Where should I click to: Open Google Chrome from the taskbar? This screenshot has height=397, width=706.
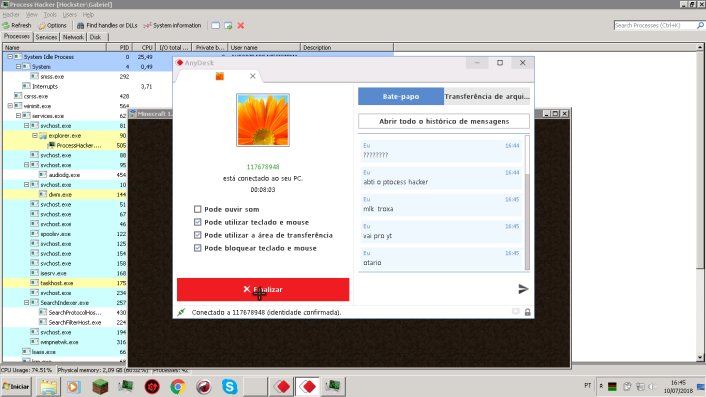[178, 387]
